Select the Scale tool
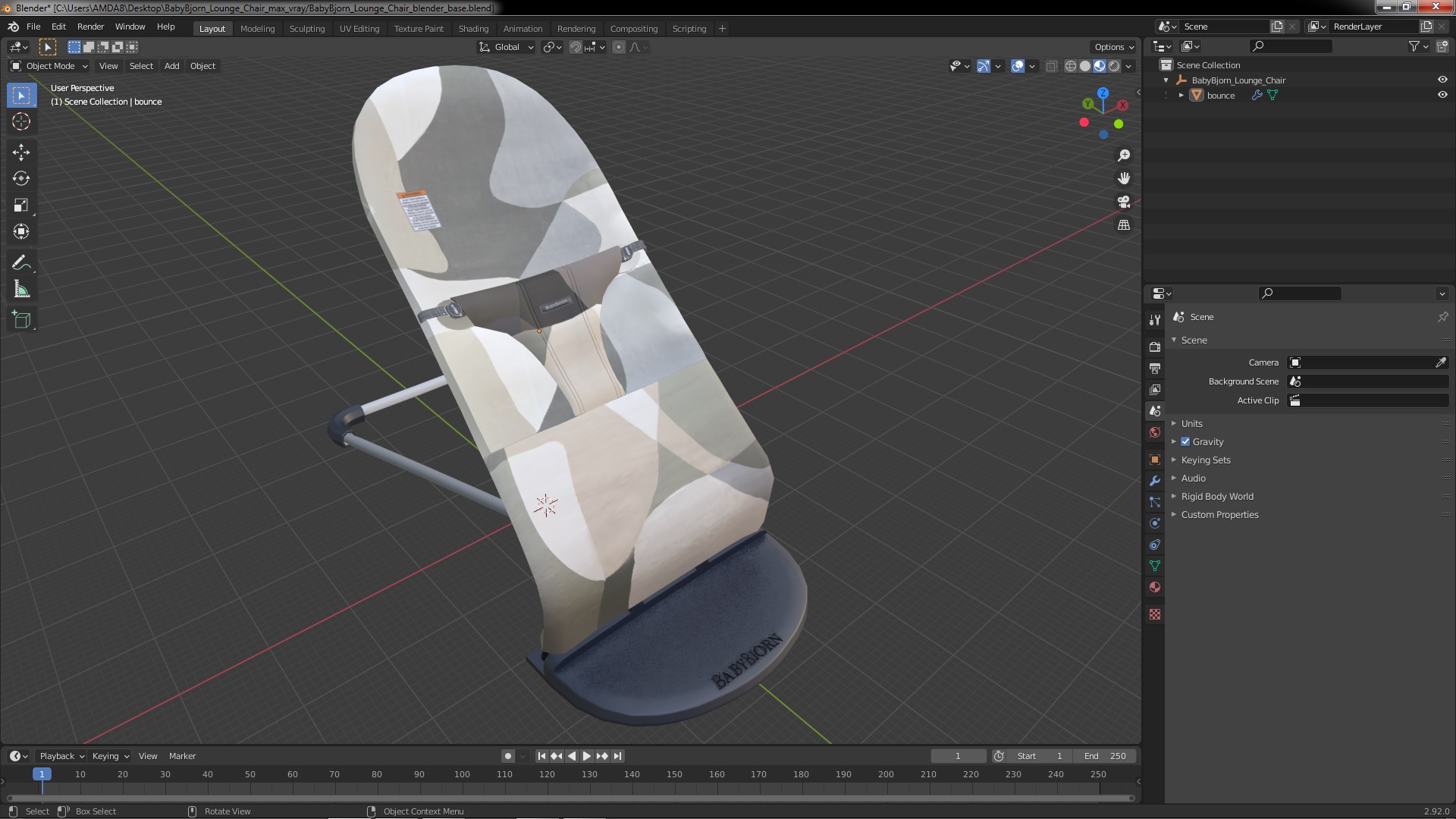This screenshot has height=819, width=1456. tap(21, 206)
